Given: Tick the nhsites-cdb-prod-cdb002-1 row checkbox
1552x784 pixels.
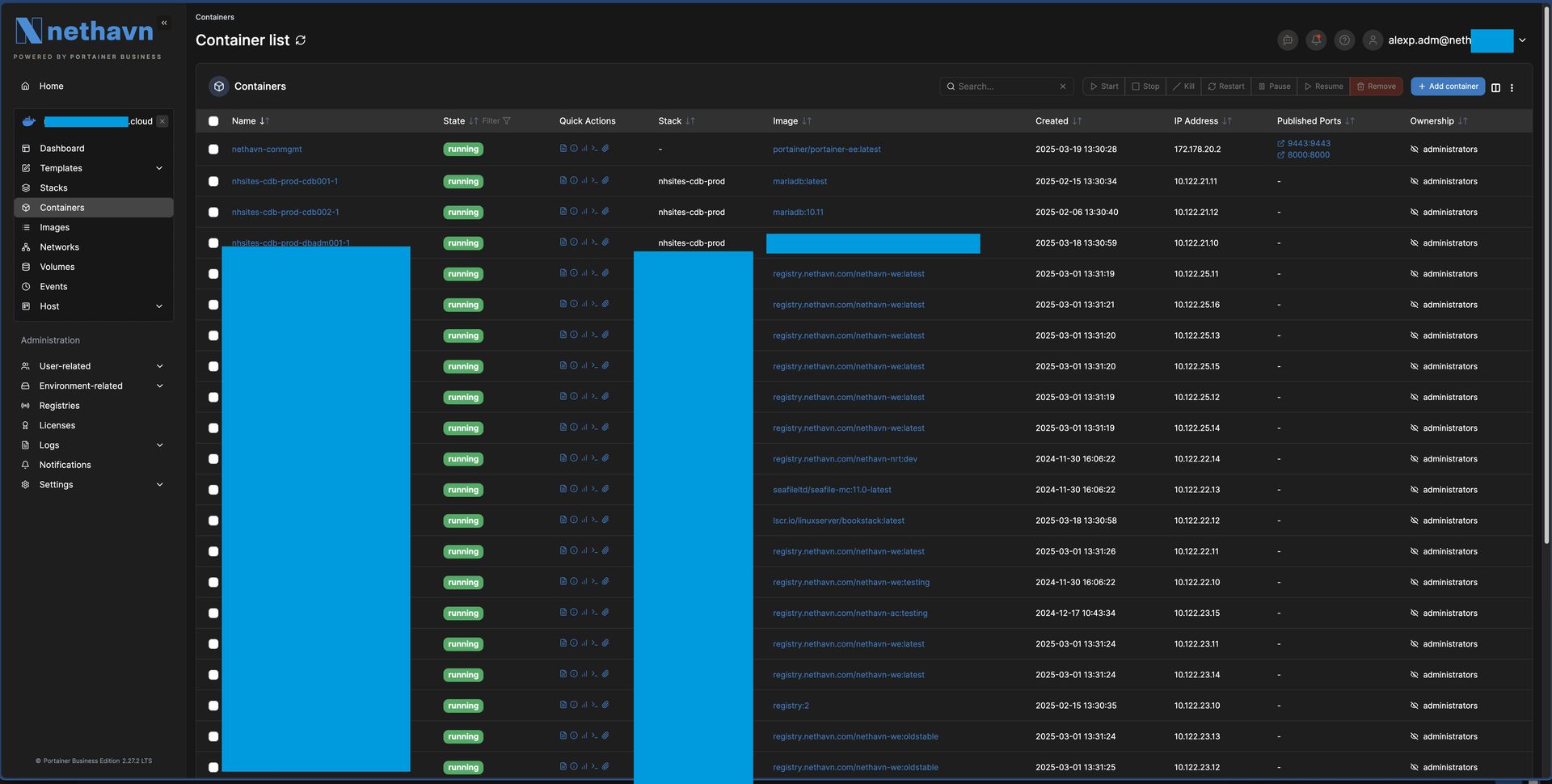Looking at the screenshot, I should (213, 213).
